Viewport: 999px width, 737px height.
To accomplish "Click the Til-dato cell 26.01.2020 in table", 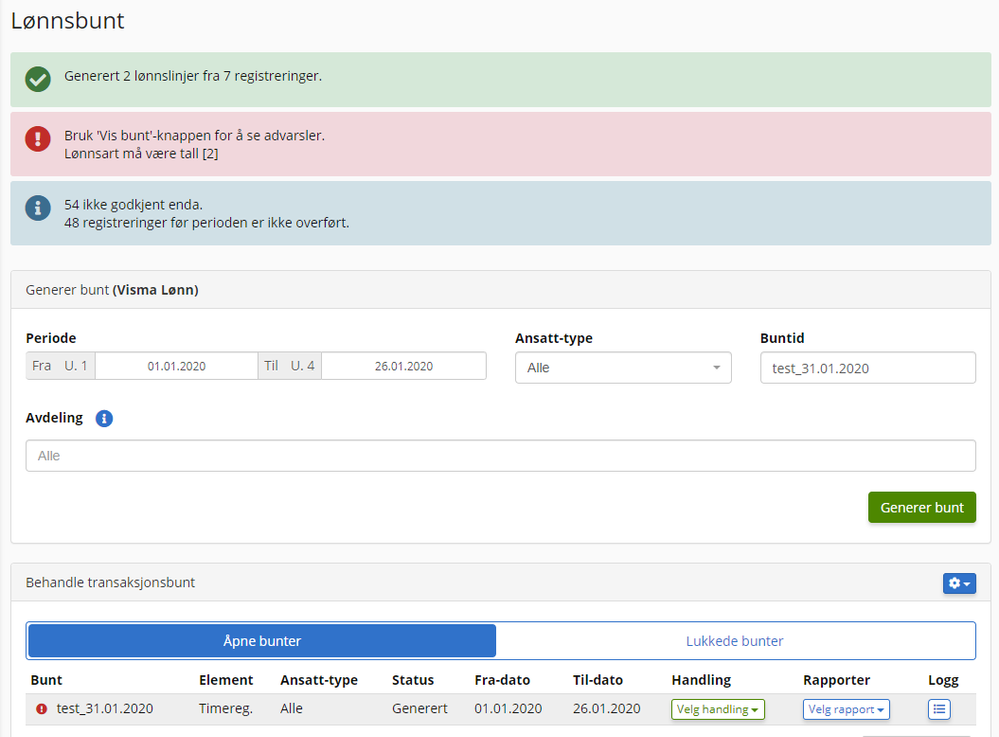I will (606, 708).
